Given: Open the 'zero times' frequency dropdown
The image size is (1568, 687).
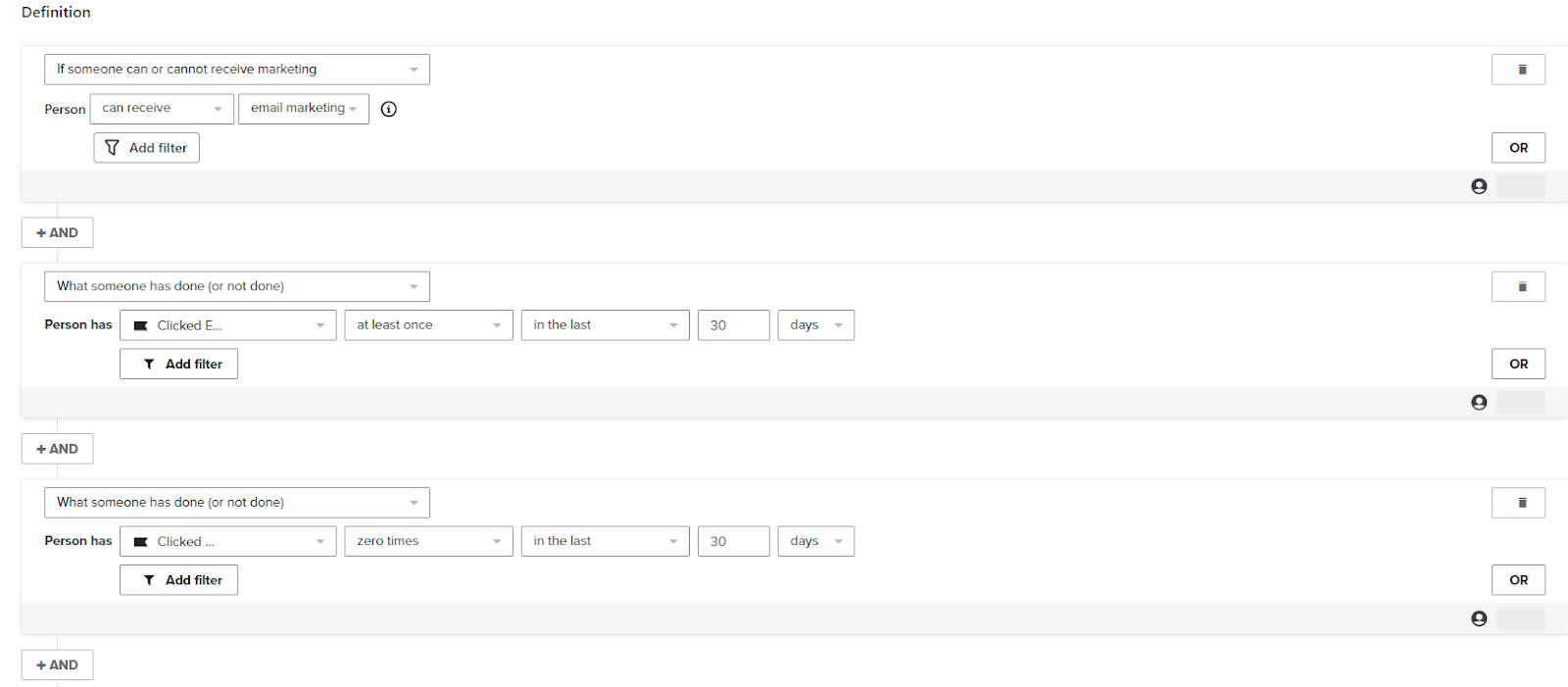Looking at the screenshot, I should point(428,541).
